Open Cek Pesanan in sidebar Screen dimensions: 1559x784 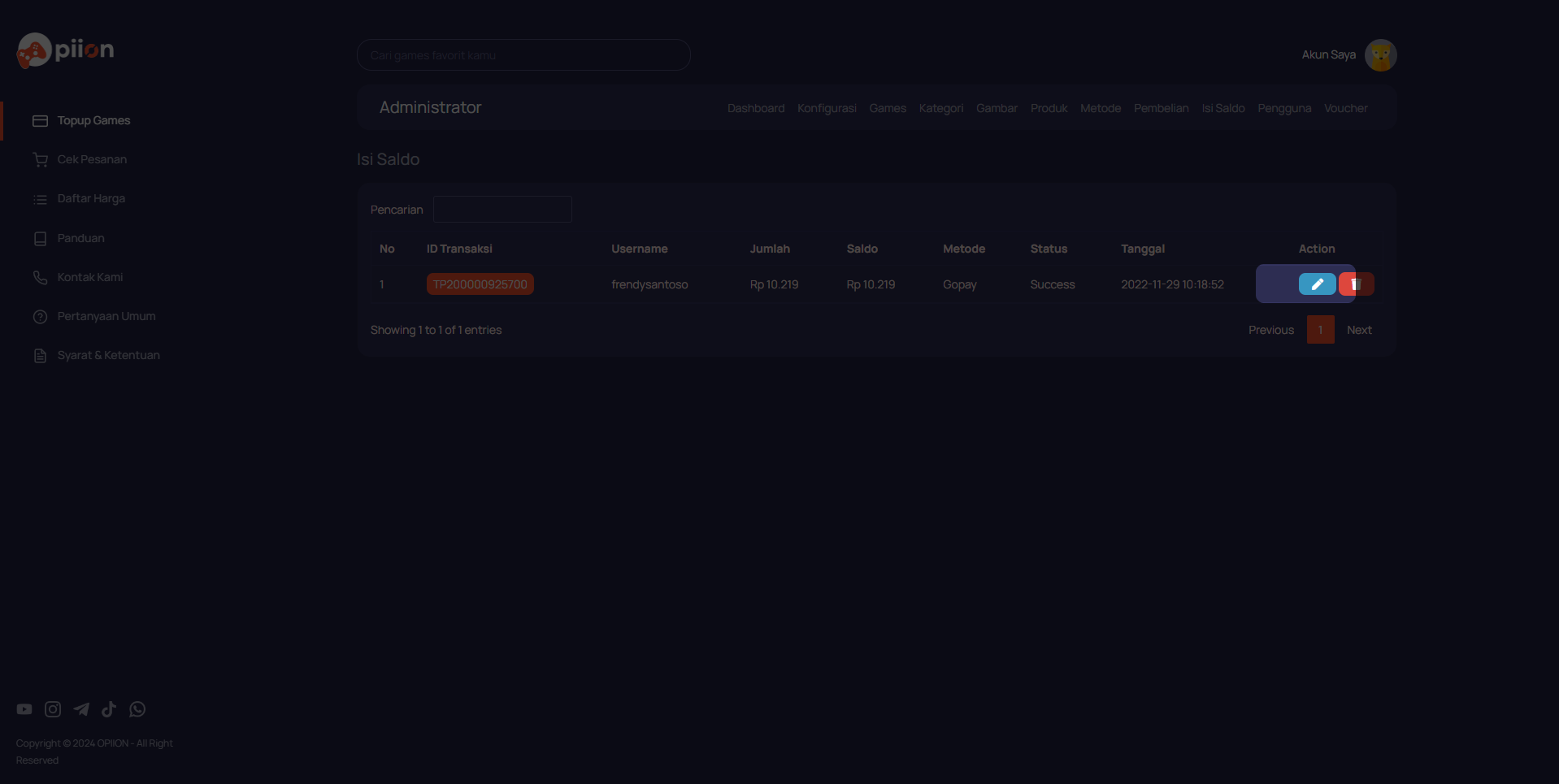[92, 159]
